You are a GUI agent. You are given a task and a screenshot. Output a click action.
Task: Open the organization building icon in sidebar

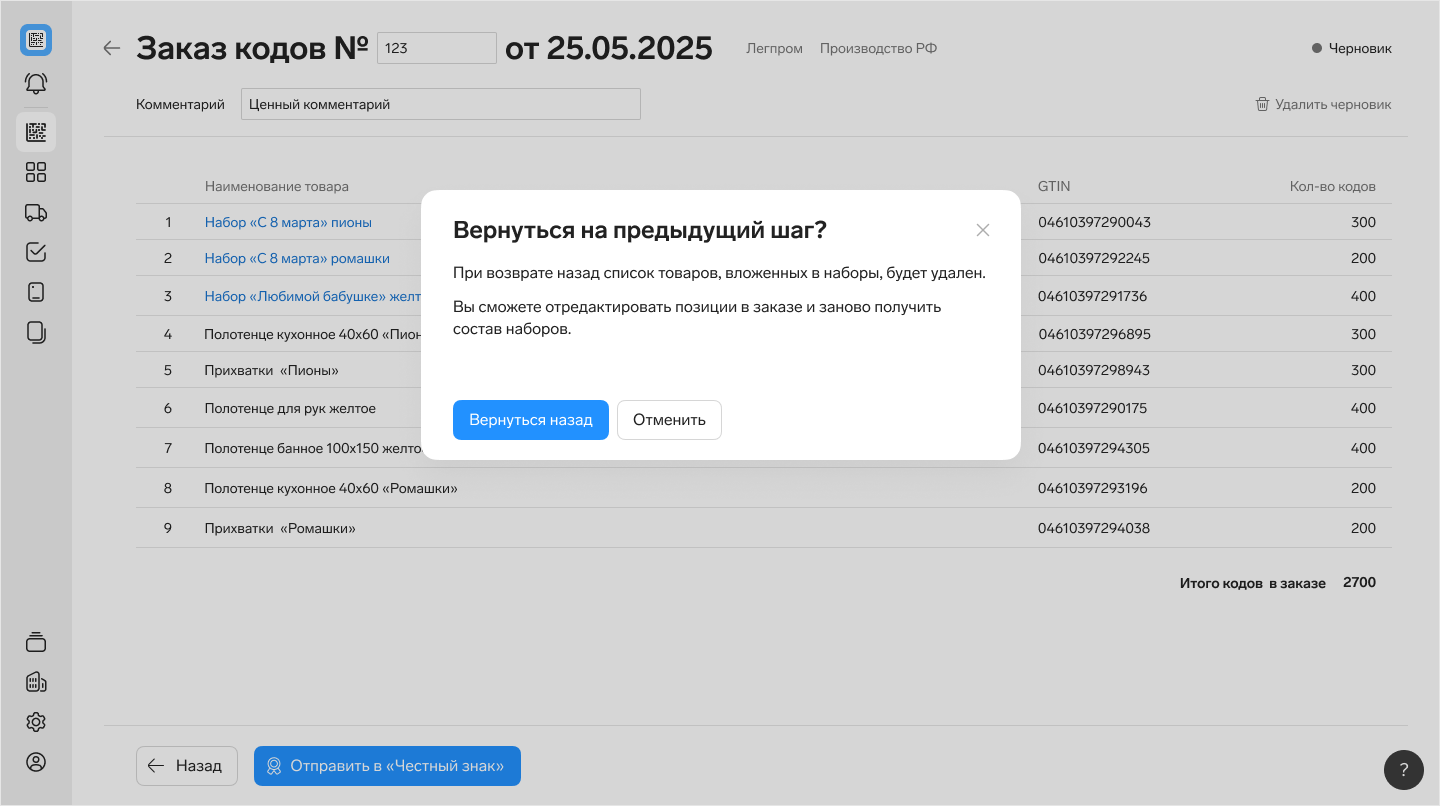36,682
